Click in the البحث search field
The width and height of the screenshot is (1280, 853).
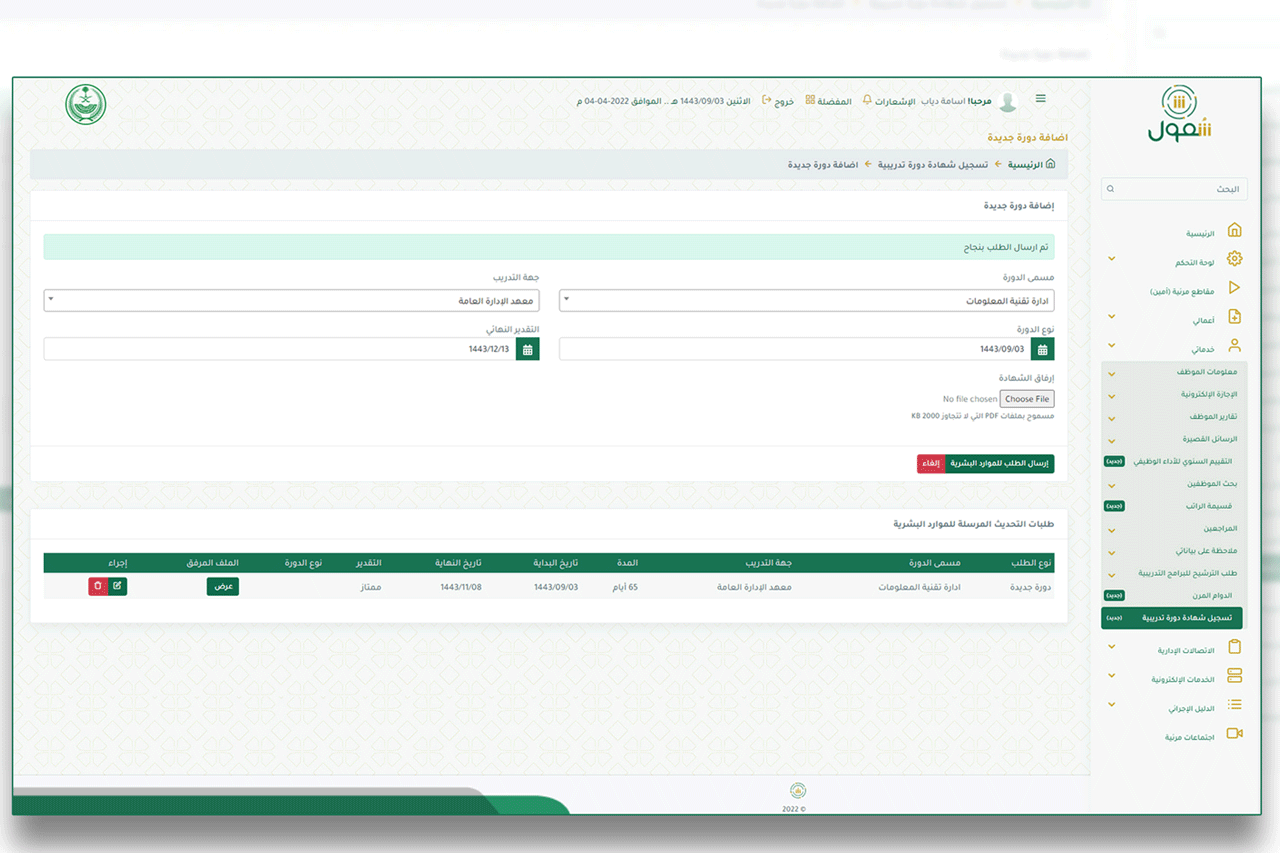coord(1175,189)
